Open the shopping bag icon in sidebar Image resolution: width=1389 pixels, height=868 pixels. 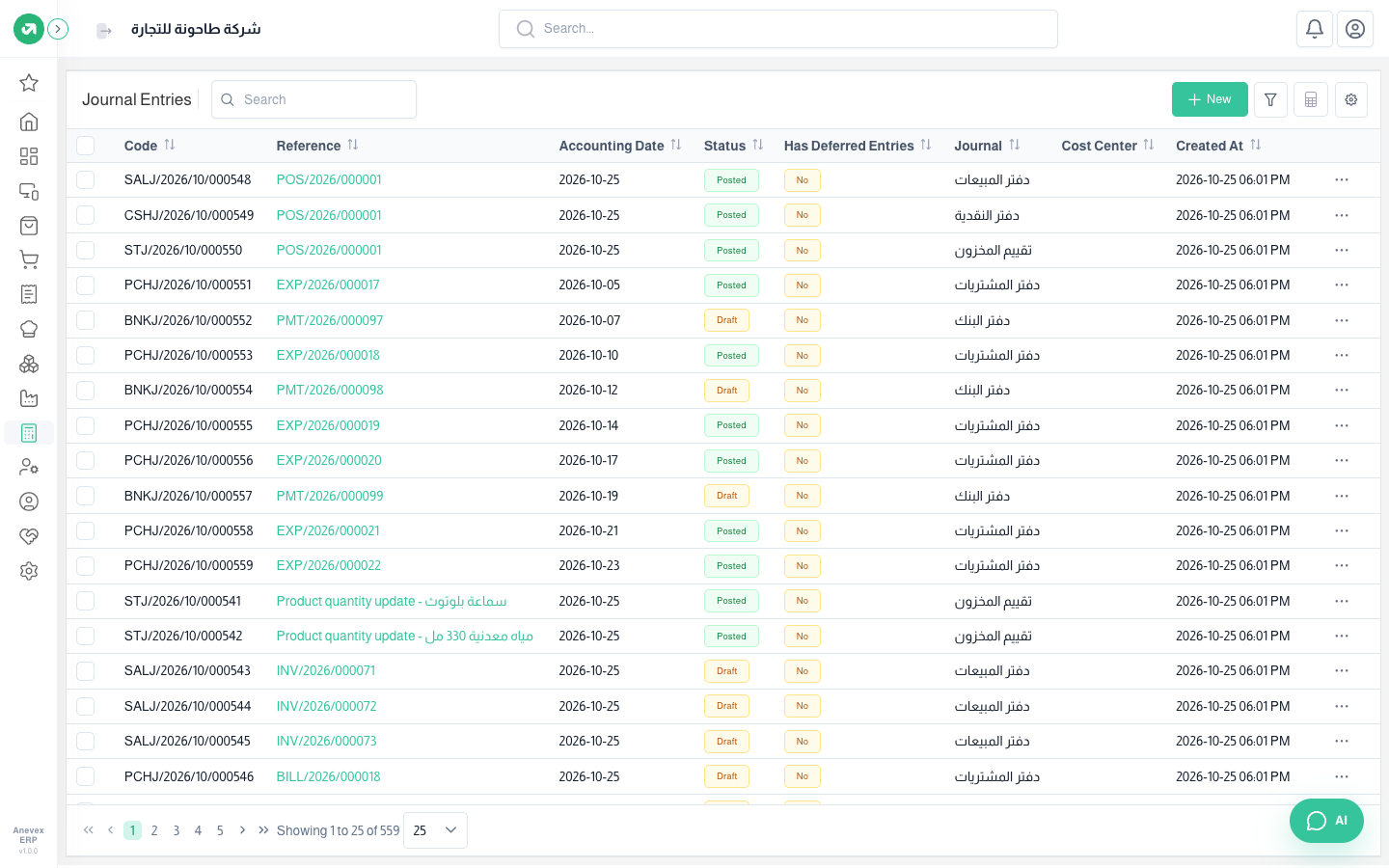tap(29, 226)
